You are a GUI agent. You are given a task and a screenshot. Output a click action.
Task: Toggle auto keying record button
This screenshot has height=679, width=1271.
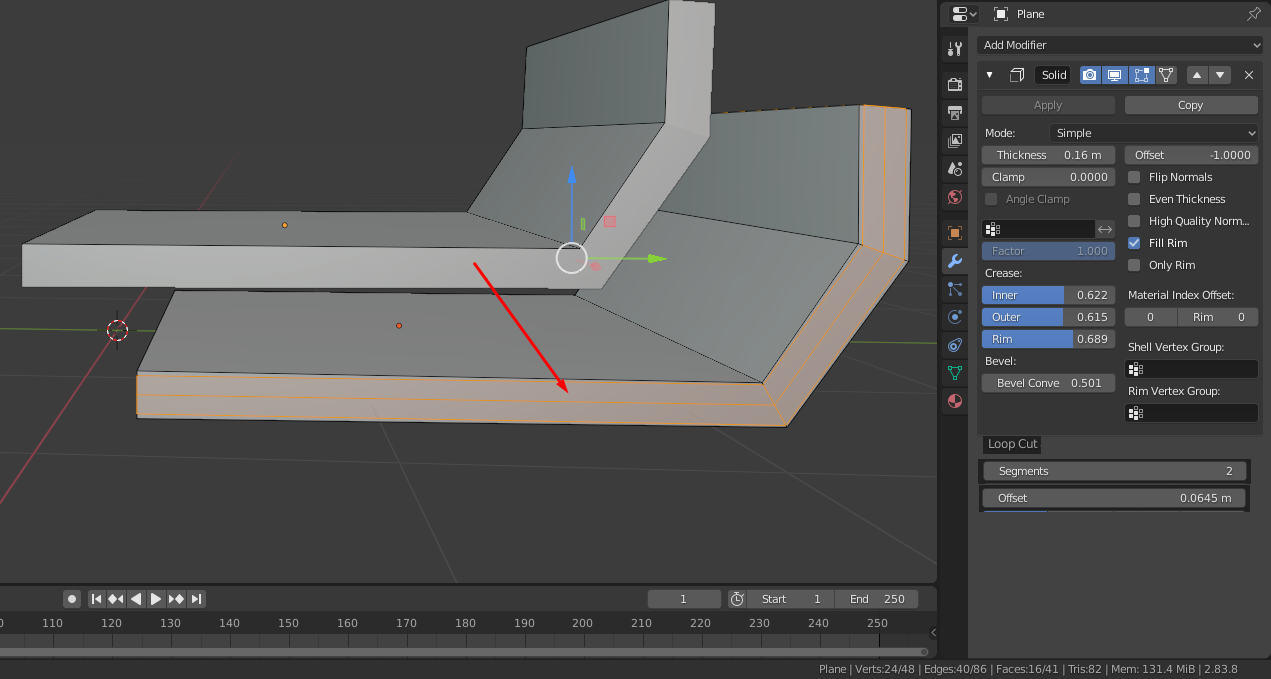[72, 599]
